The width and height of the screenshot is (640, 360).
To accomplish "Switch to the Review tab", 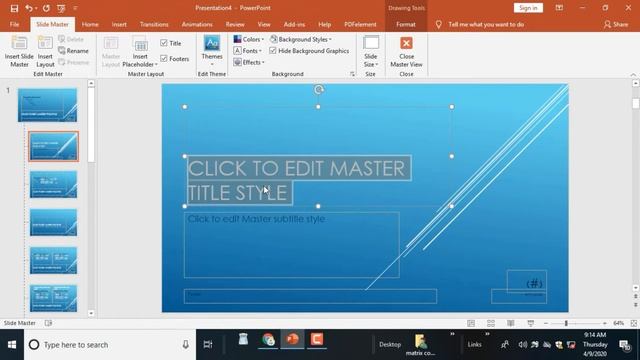I will 235,24.
